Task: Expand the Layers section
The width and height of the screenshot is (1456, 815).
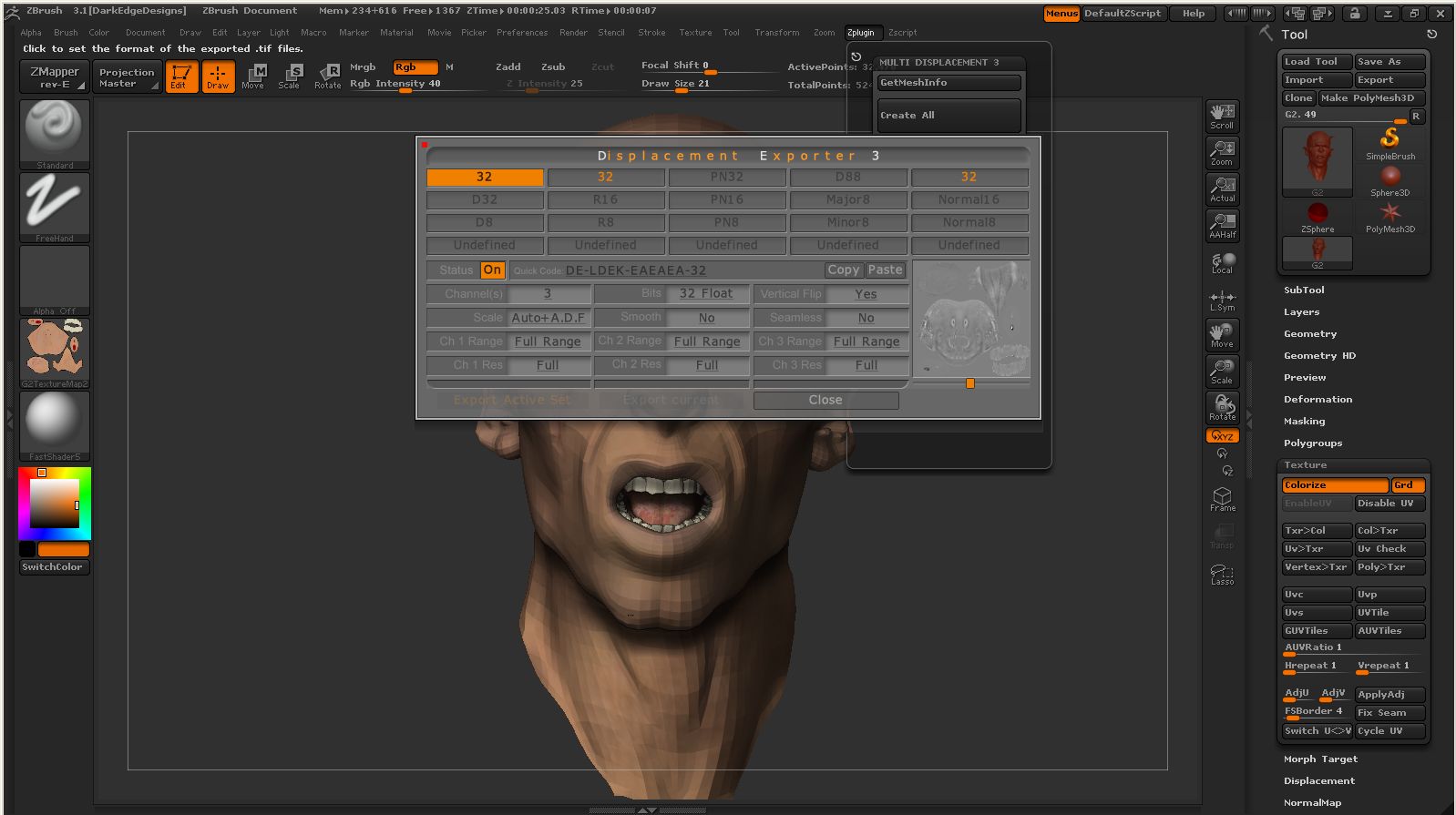Action: pyautogui.click(x=1301, y=312)
